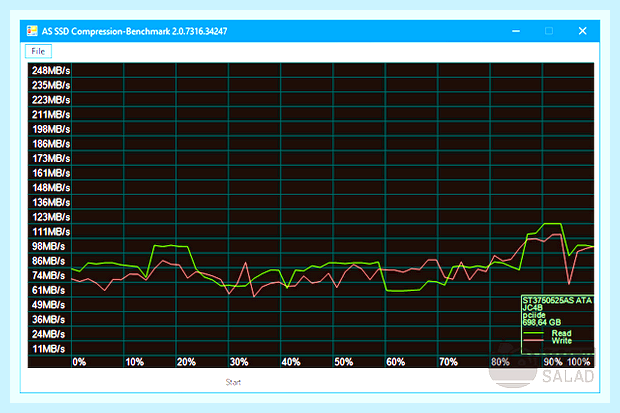Click the 80% compression axis label

[501, 362]
